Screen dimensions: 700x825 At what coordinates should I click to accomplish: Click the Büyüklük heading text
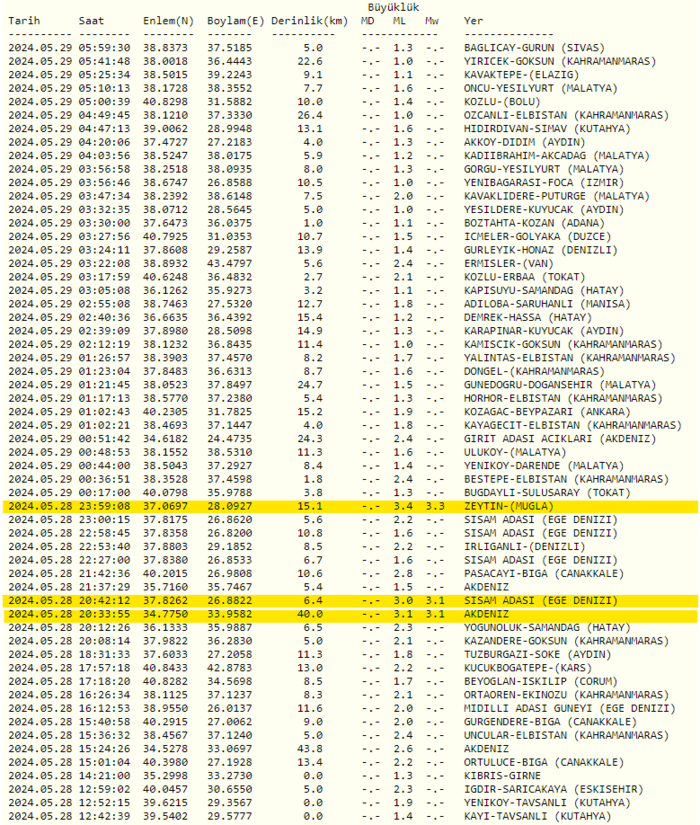[393, 7]
